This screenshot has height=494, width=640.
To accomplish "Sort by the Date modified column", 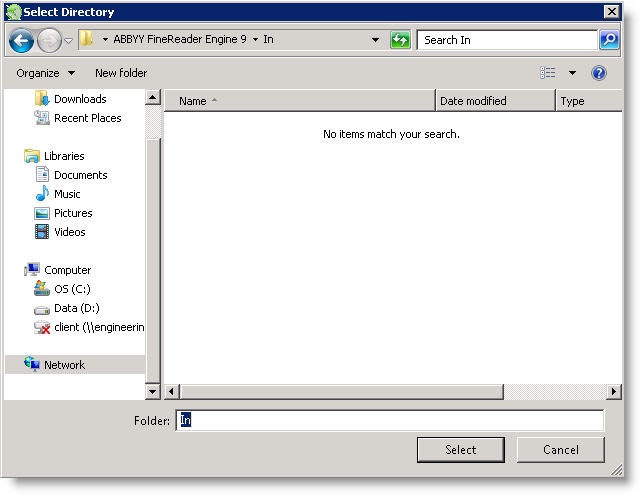I will point(495,101).
